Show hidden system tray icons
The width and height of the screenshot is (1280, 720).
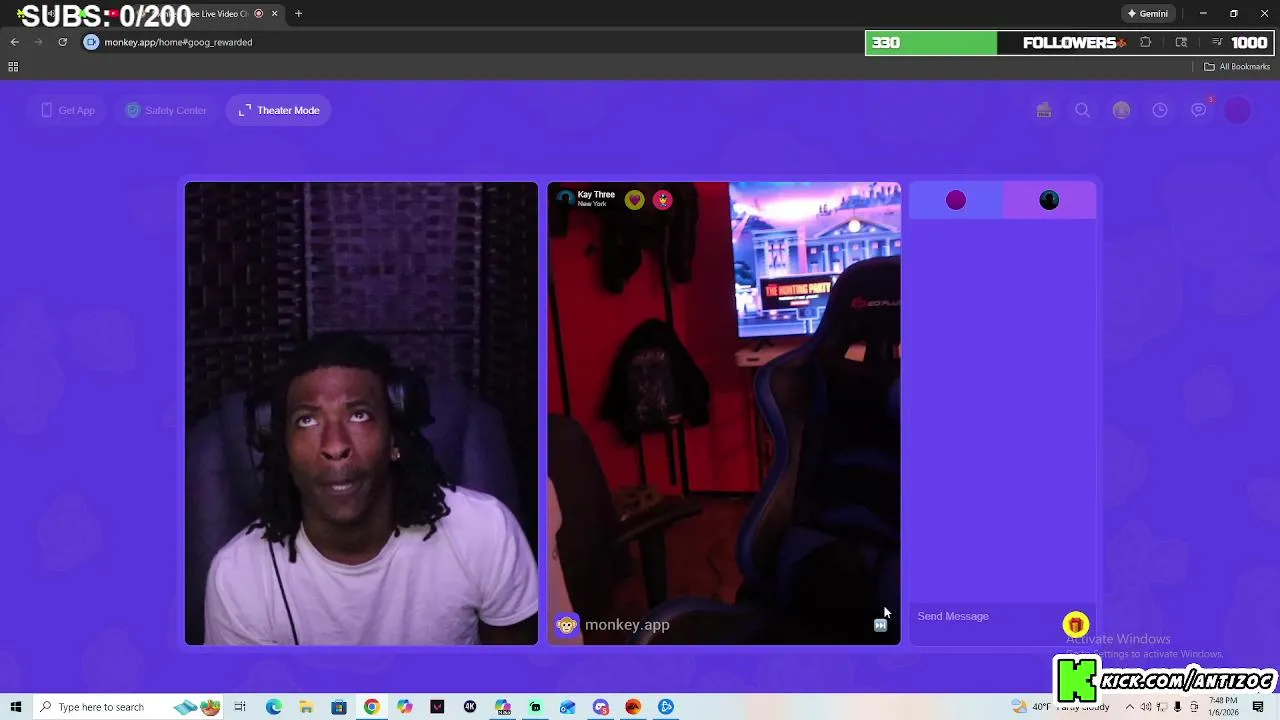point(1129,707)
